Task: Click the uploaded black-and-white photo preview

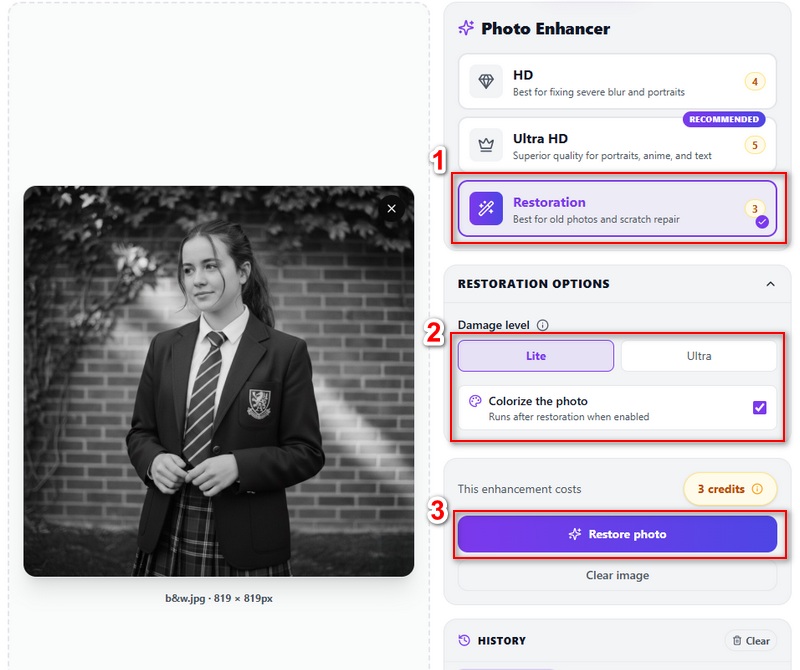Action: [x=219, y=381]
